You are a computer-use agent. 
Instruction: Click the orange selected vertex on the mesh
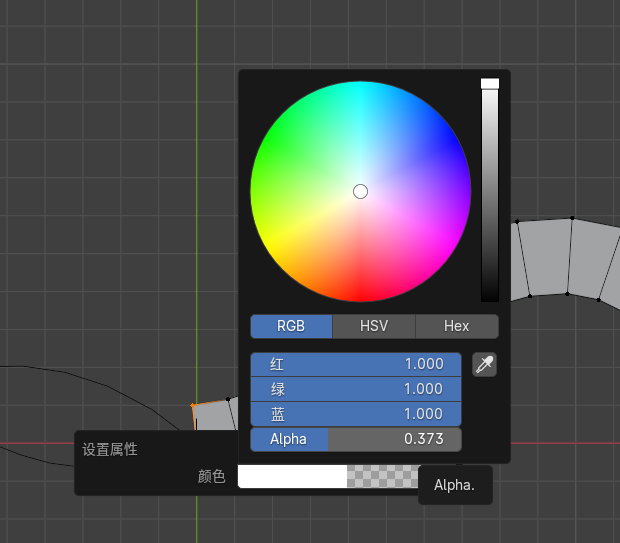click(192, 405)
